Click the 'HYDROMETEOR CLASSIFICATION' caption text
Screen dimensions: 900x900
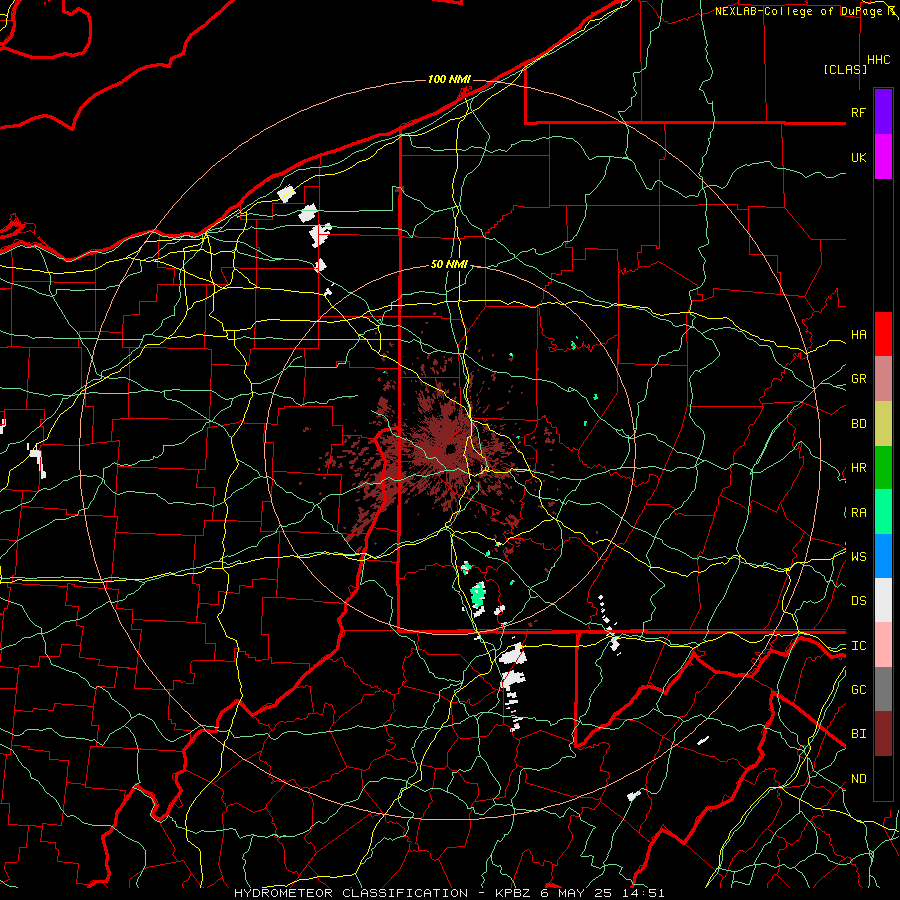(x=351, y=893)
